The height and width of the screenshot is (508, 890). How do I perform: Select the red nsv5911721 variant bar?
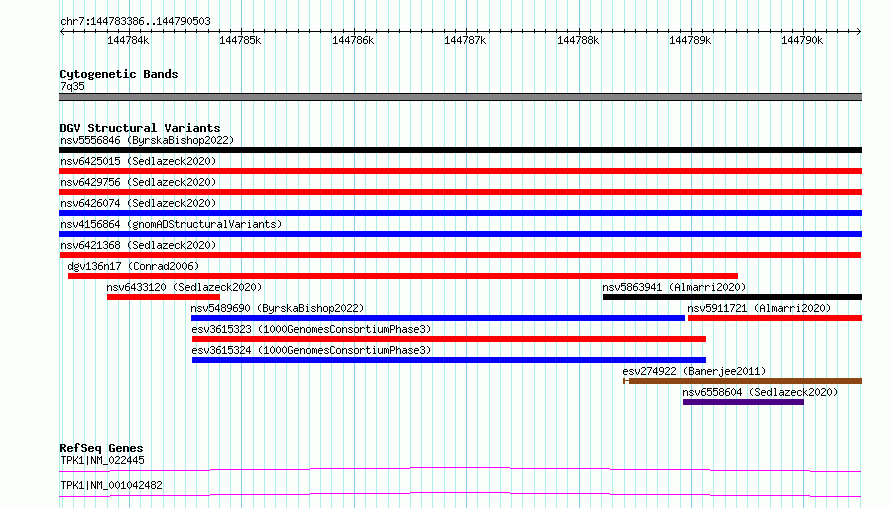(775, 318)
